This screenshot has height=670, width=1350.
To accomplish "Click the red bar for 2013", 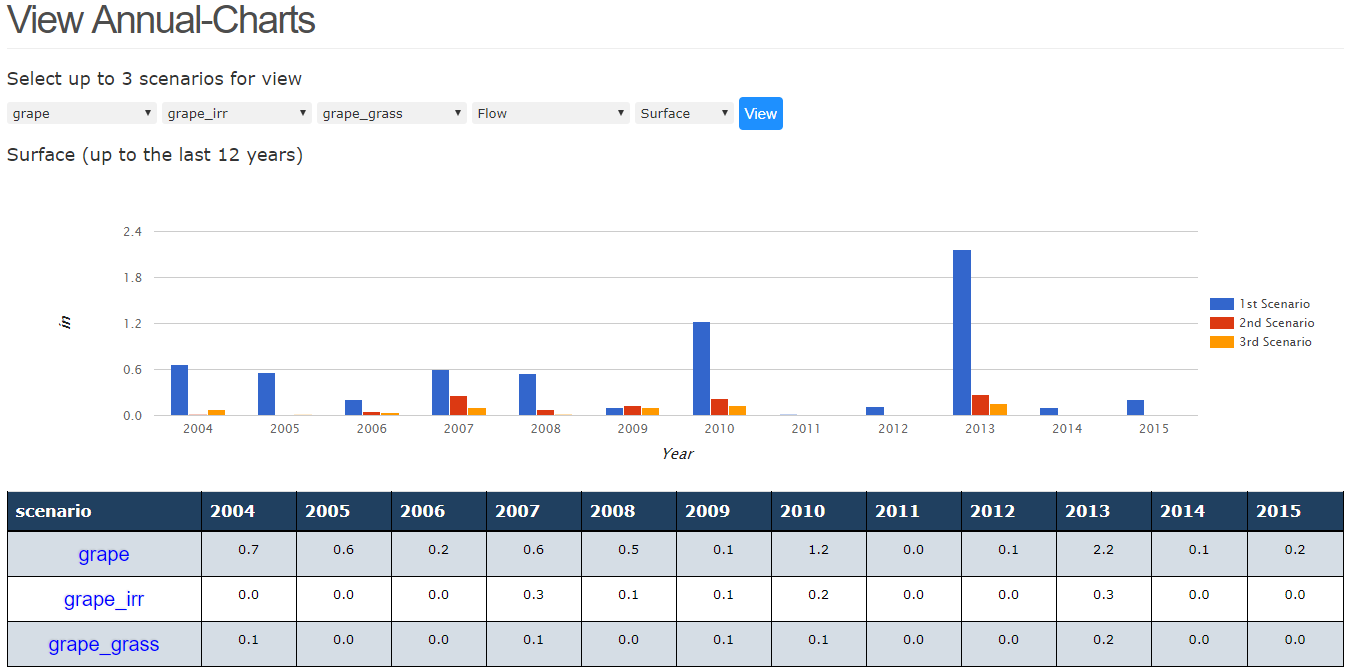I will [x=980, y=405].
